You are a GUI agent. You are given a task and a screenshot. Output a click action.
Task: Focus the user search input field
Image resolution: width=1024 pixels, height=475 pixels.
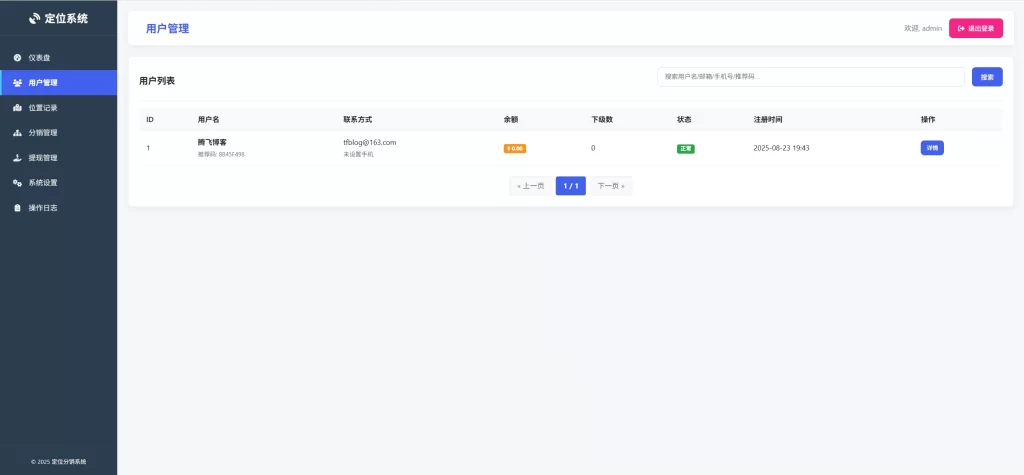811,77
